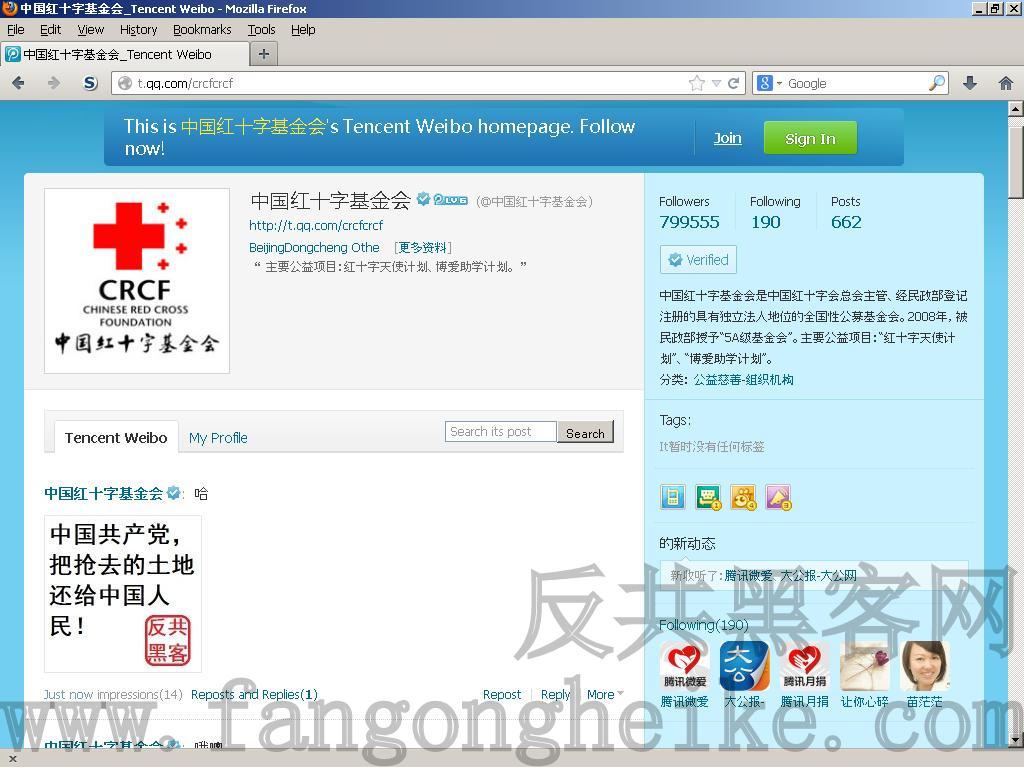Open the Google search engine selector
Image resolution: width=1024 pixels, height=768 pixels.
[x=769, y=83]
